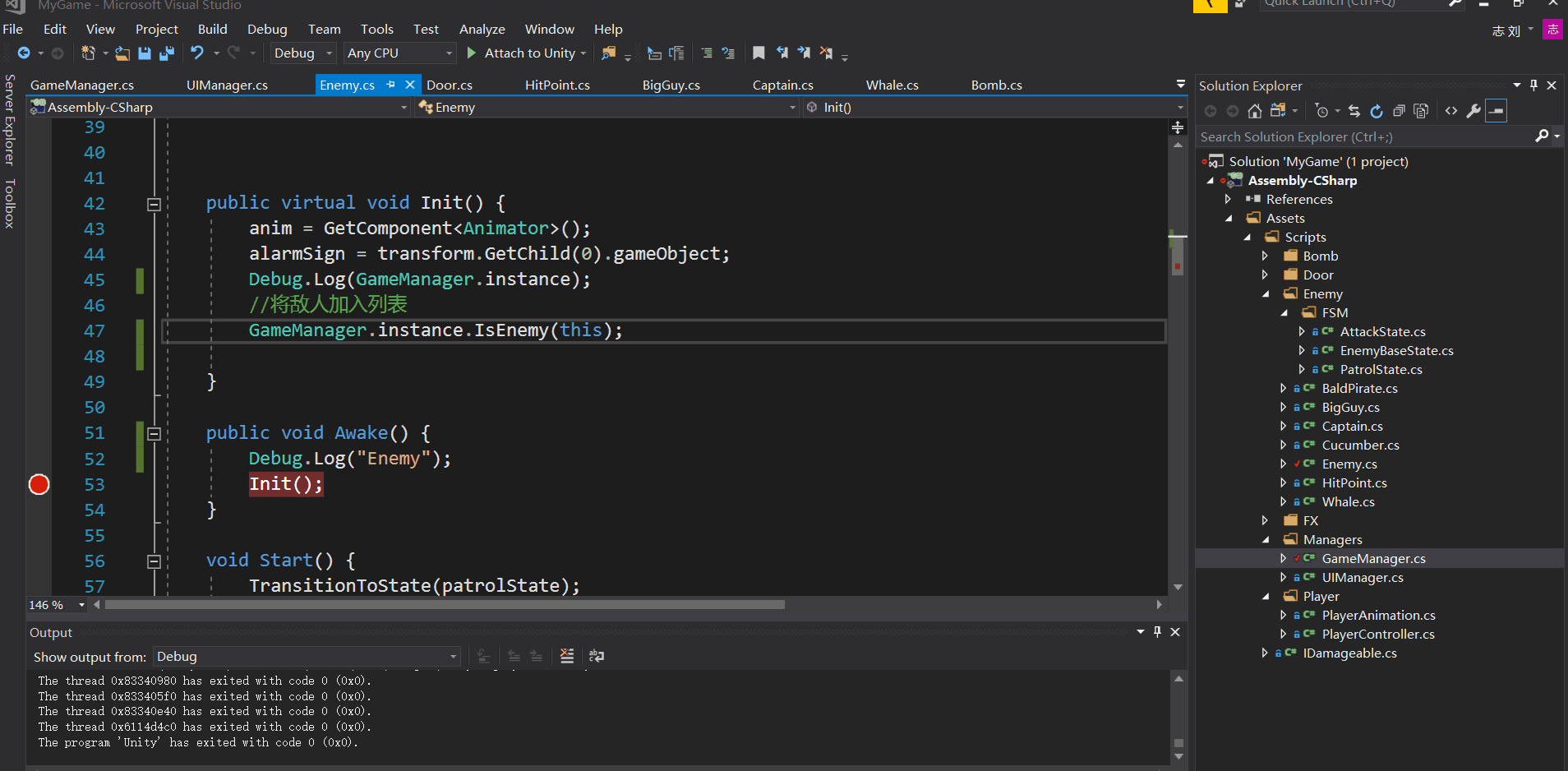Switch to the HitPoint.cs tab
1568x771 pixels.
tap(557, 85)
